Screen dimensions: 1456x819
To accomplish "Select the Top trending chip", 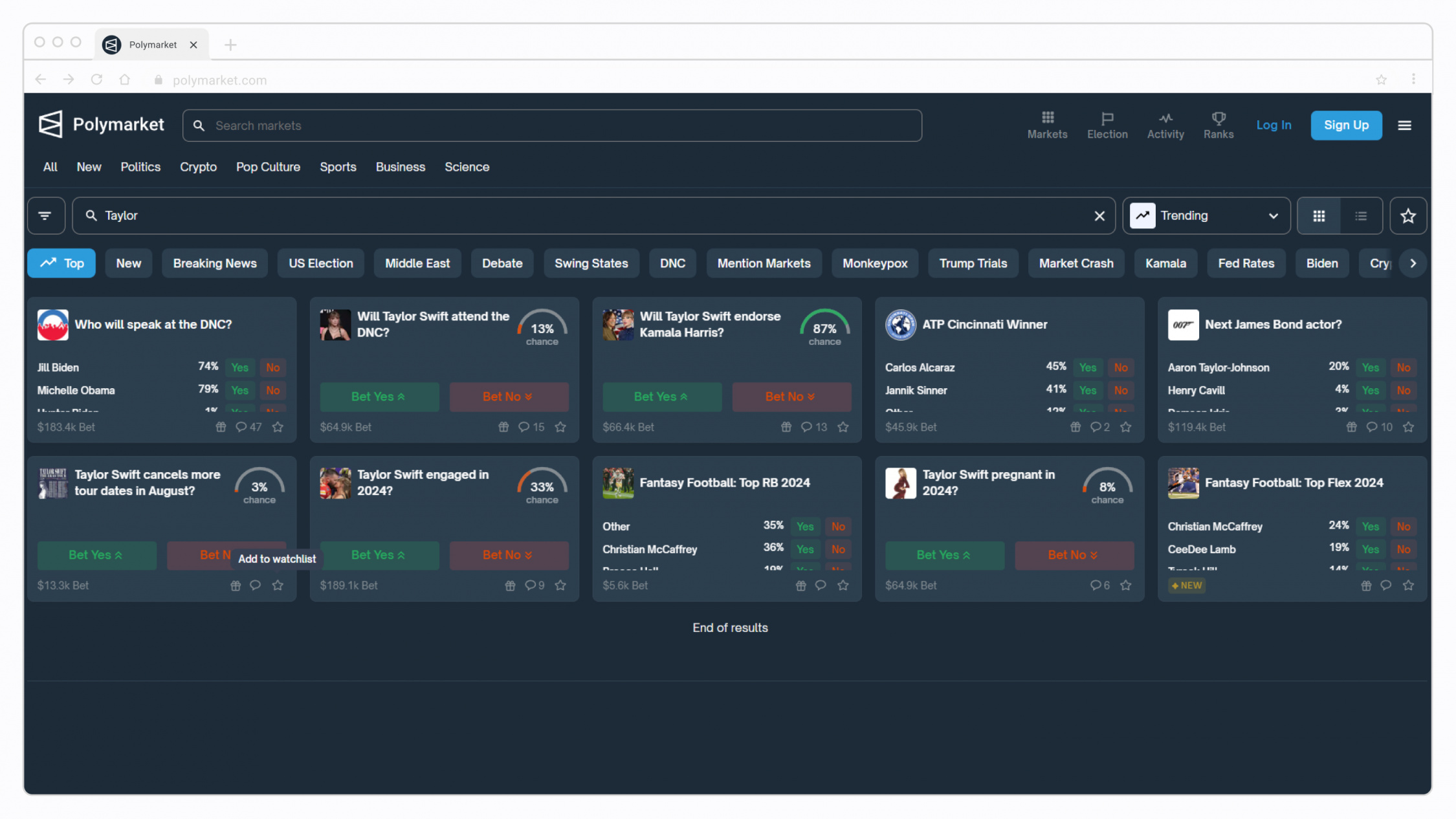I will [61, 263].
